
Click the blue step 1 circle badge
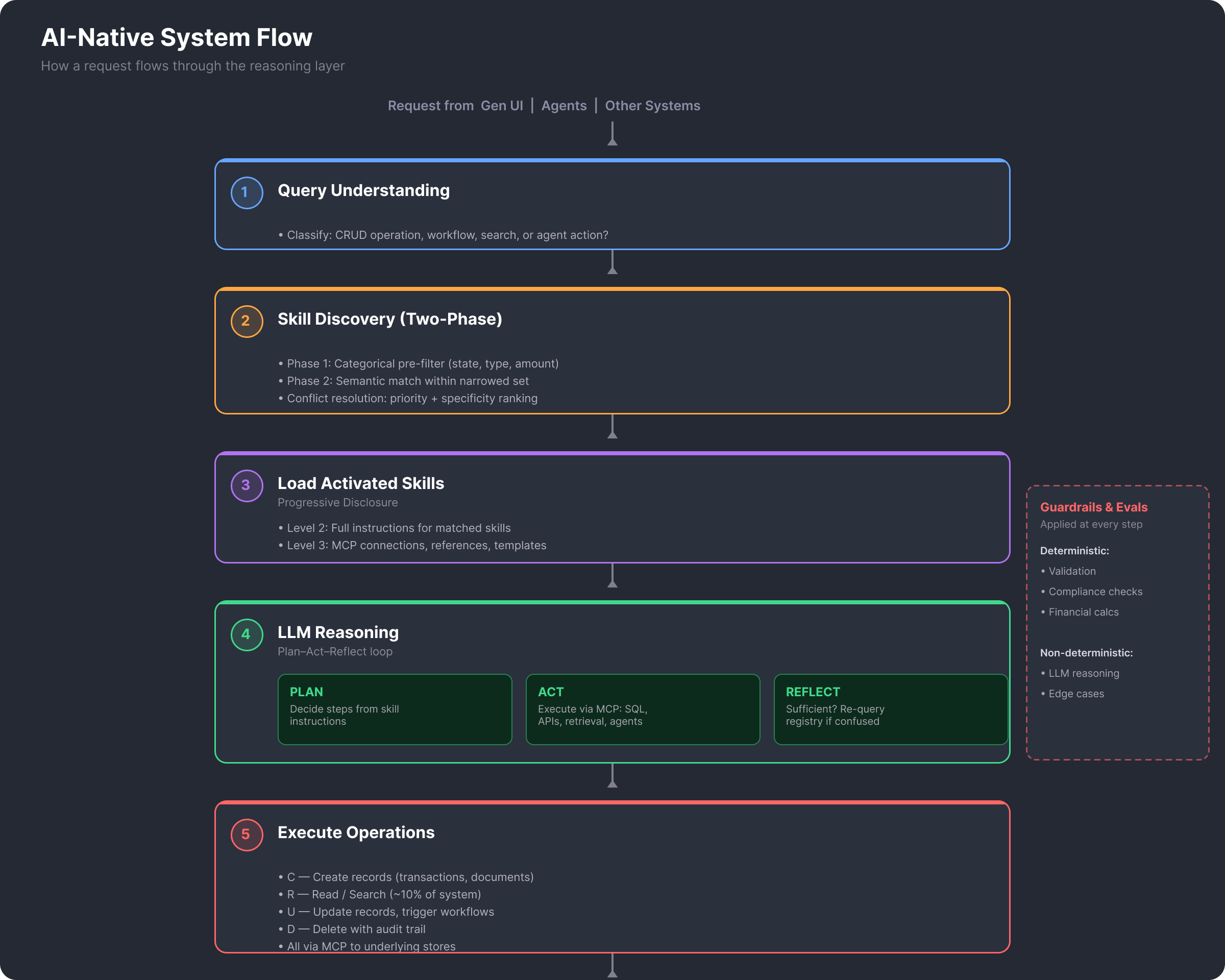click(x=247, y=192)
